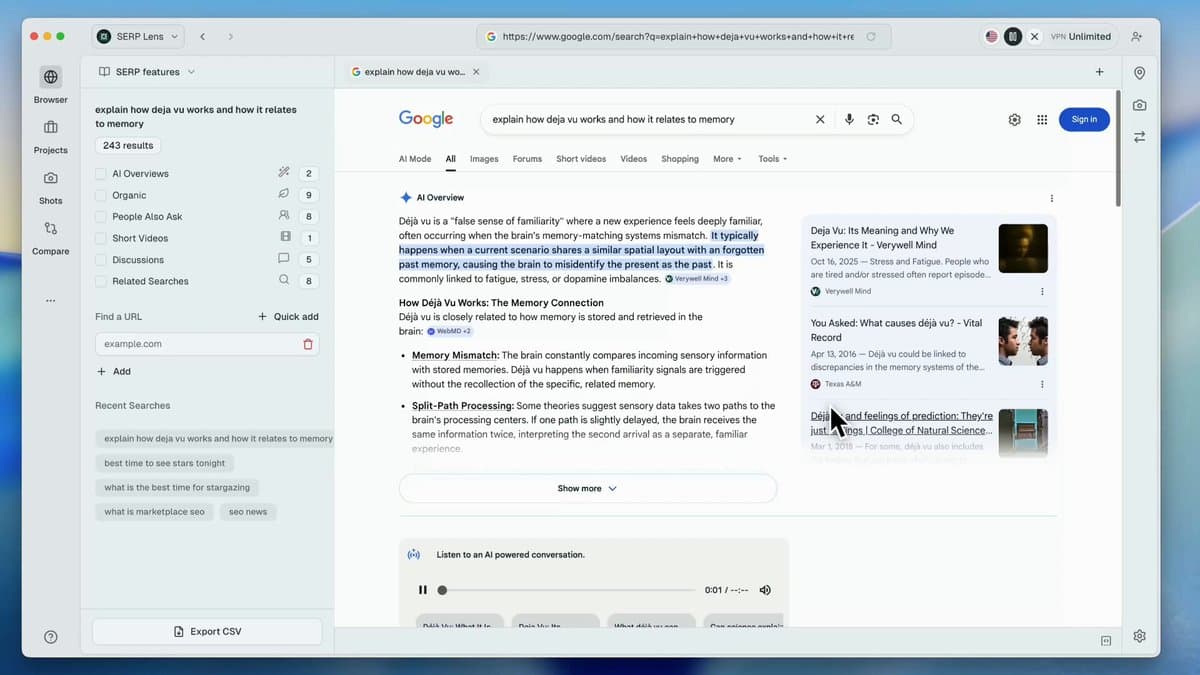The height and width of the screenshot is (675, 1200).
Task: Start voice search in the Google search bar
Action: pos(849,119)
